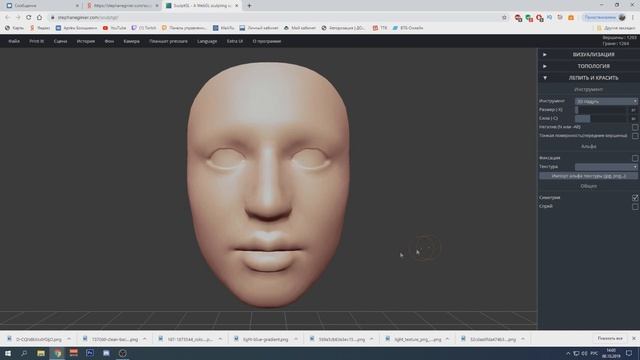Click the import alpha texture button

point(588,176)
